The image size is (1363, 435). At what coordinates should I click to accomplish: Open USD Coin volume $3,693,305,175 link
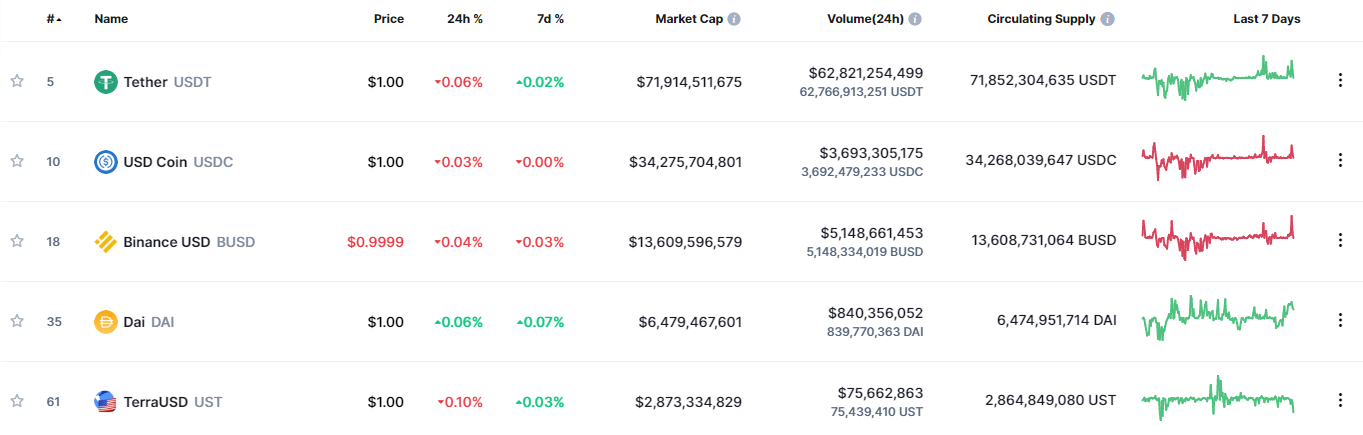(871, 153)
